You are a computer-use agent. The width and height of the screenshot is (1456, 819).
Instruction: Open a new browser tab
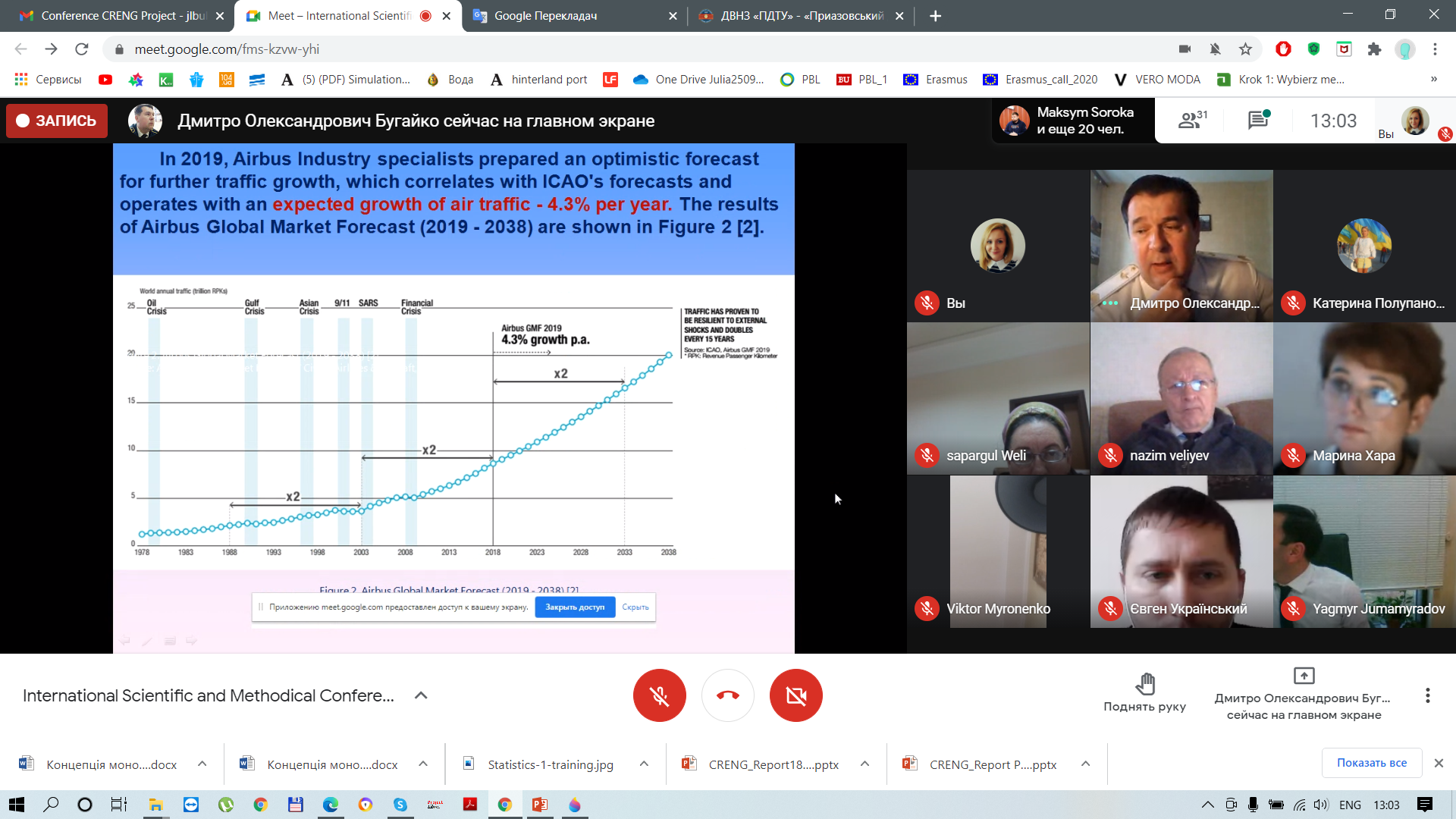[935, 16]
